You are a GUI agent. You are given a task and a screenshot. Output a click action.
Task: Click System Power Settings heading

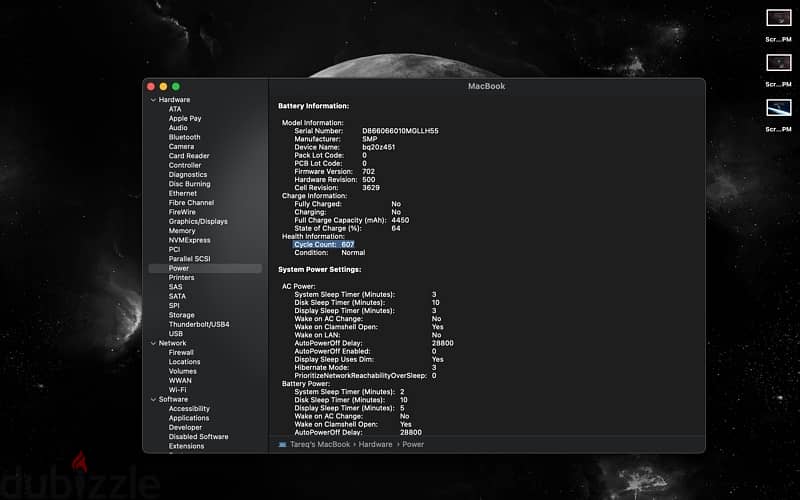pyautogui.click(x=319, y=269)
